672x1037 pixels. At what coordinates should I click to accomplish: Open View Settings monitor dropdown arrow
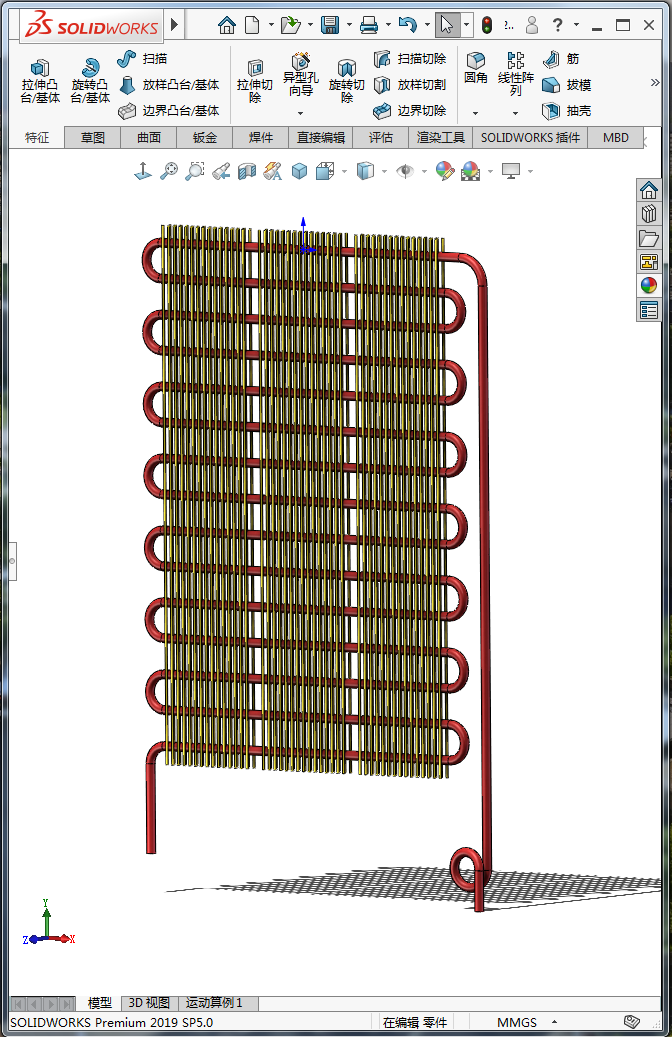coord(530,172)
